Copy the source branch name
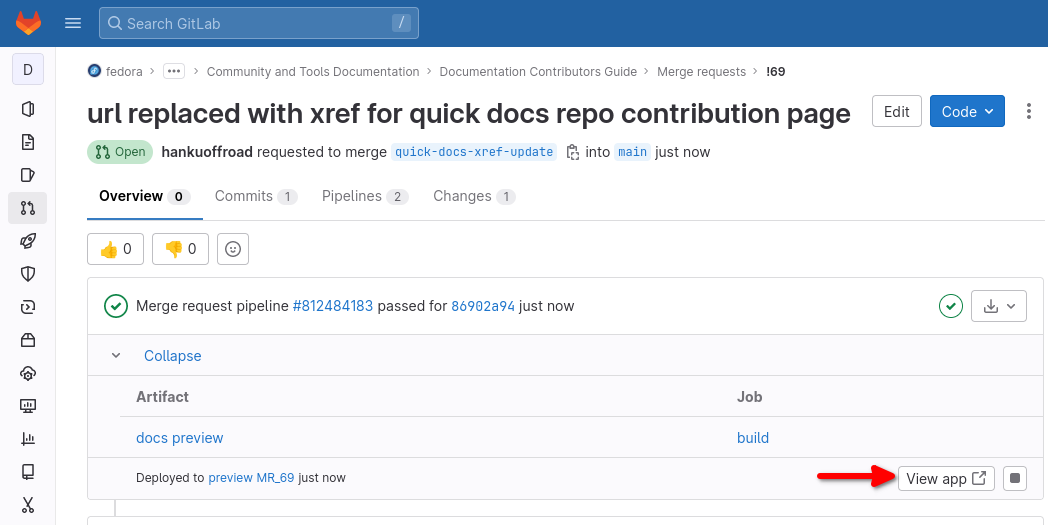Screen dimensions: 1048x525 coord(572,152)
